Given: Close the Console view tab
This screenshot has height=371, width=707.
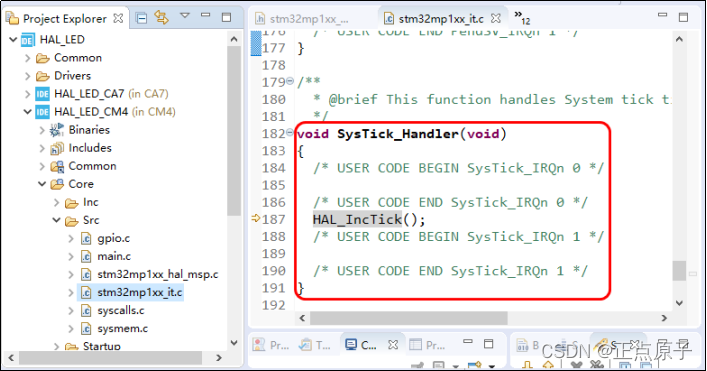Looking at the screenshot, I should coord(393,345).
